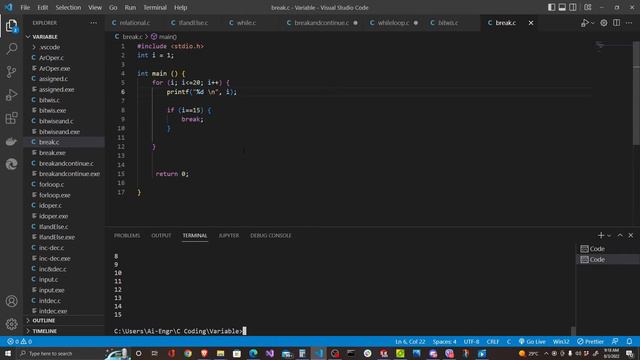Click the errors and warnings status indicator
The image size is (640, 360).
click(x=19, y=342)
